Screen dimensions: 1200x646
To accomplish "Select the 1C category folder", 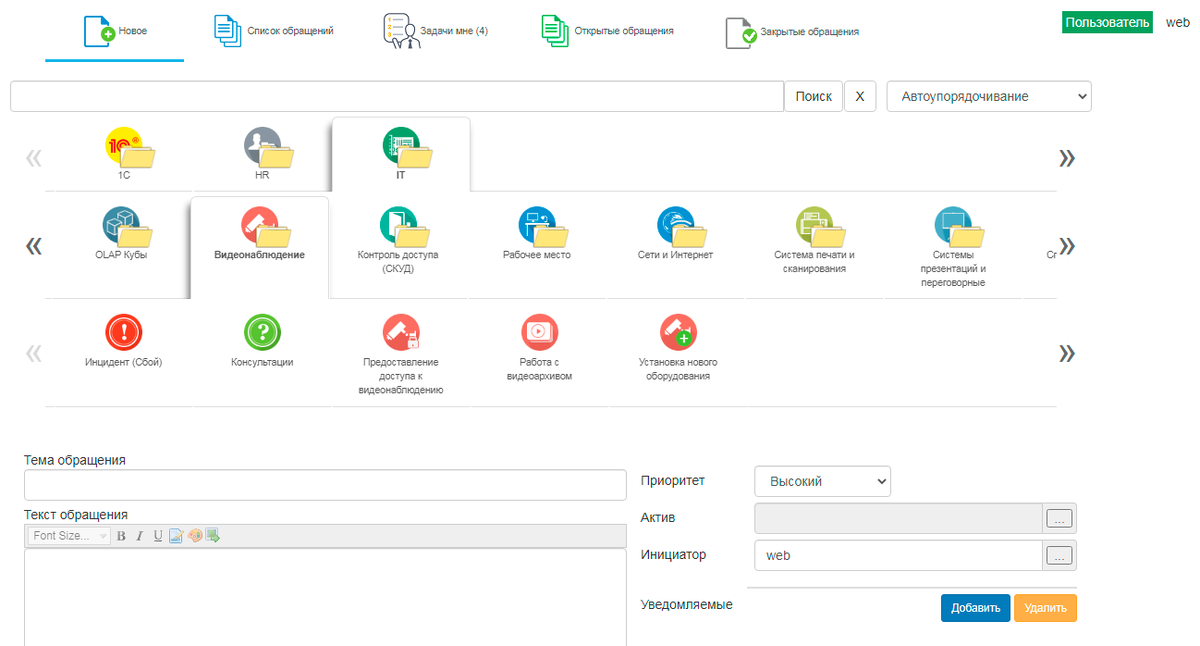I will coord(124,155).
